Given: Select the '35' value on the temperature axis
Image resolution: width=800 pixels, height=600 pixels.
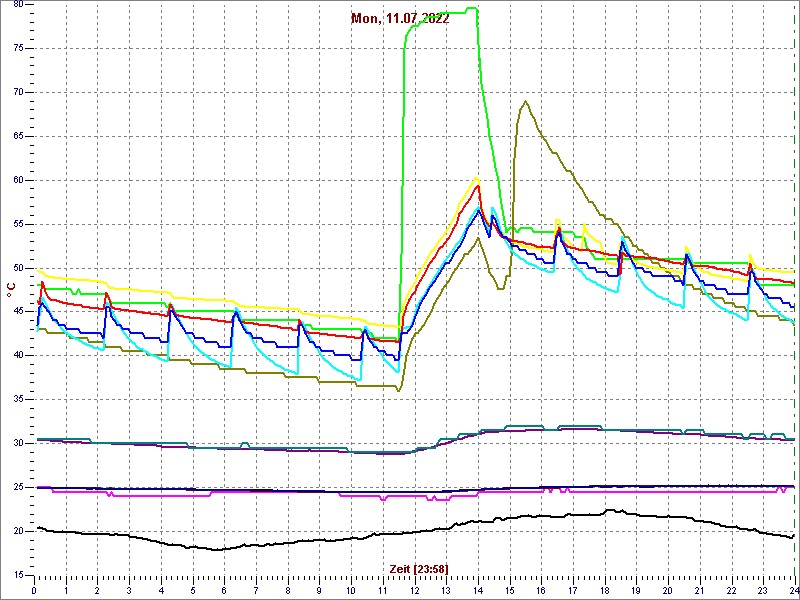Looking at the screenshot, I should (17, 399).
